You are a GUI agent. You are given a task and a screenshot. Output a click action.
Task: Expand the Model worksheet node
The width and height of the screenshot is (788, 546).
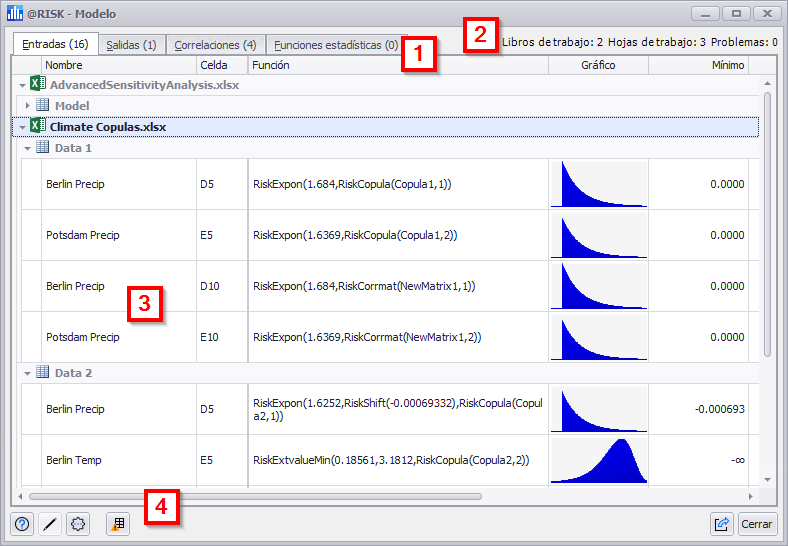28,106
